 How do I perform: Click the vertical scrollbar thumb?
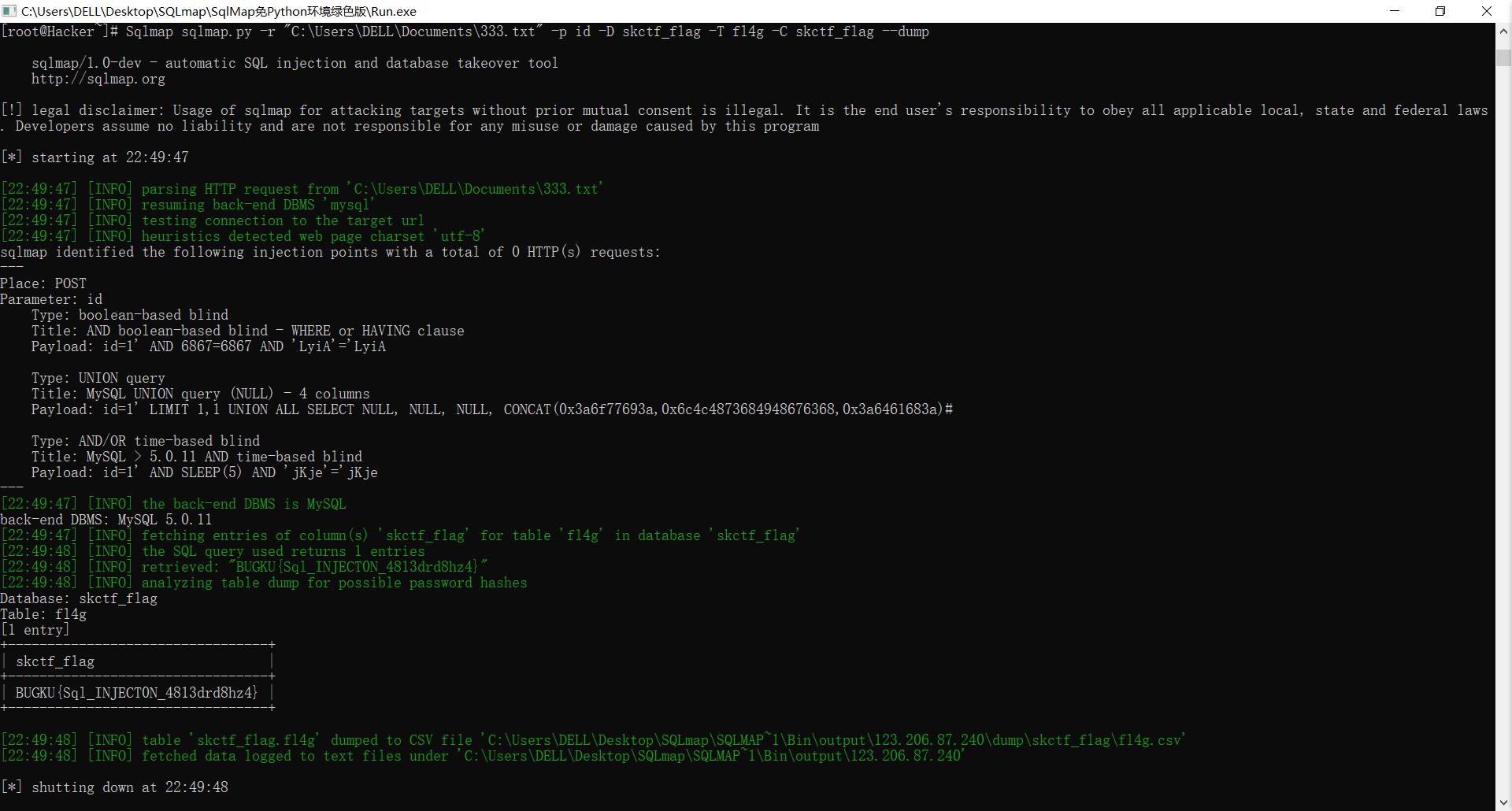coord(1503,57)
